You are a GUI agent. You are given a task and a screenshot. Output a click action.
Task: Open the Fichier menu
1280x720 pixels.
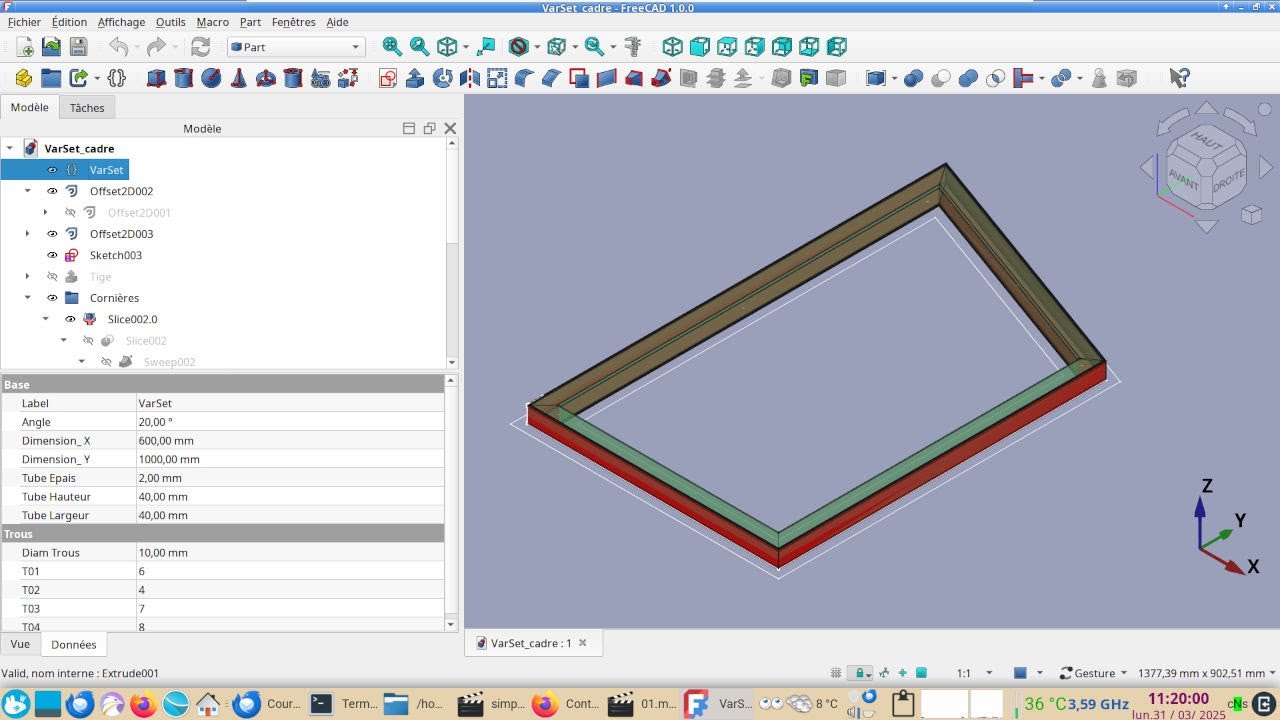[x=24, y=22]
